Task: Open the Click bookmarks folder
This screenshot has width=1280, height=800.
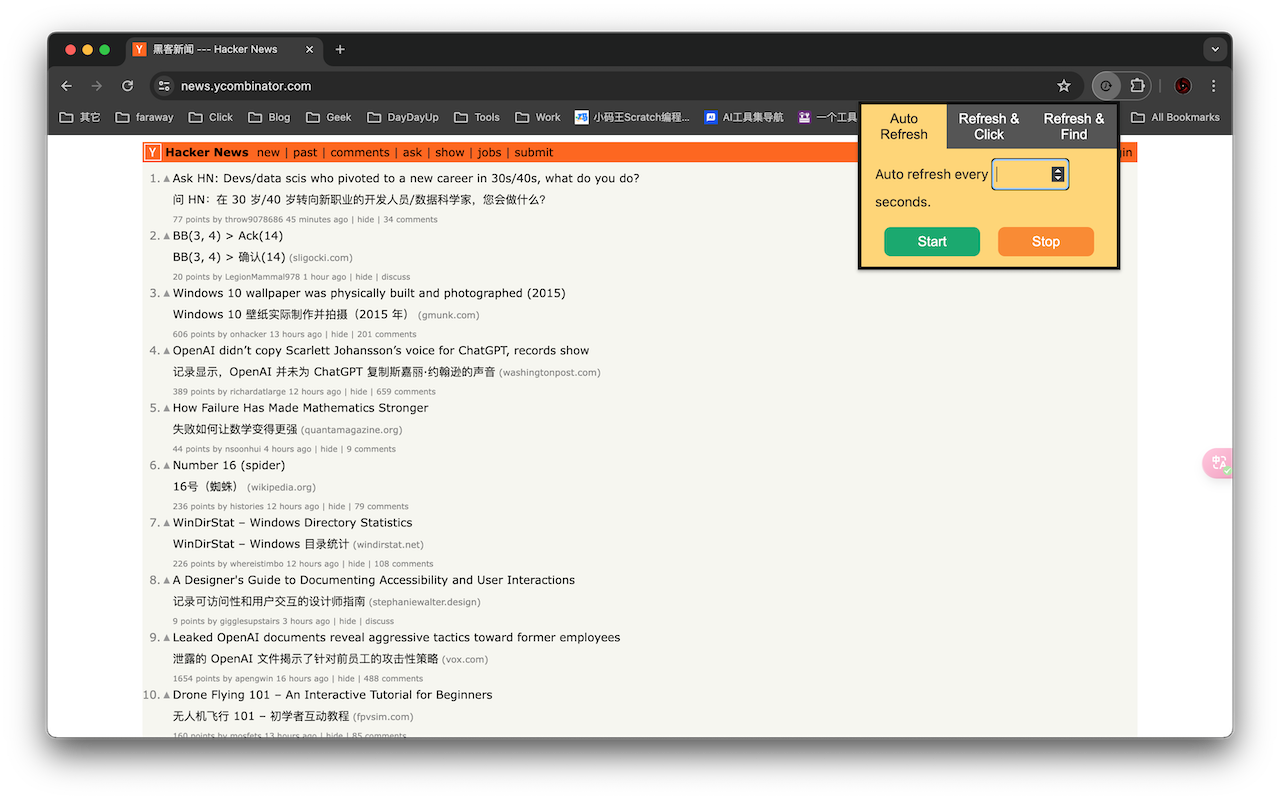Action: tap(211, 117)
